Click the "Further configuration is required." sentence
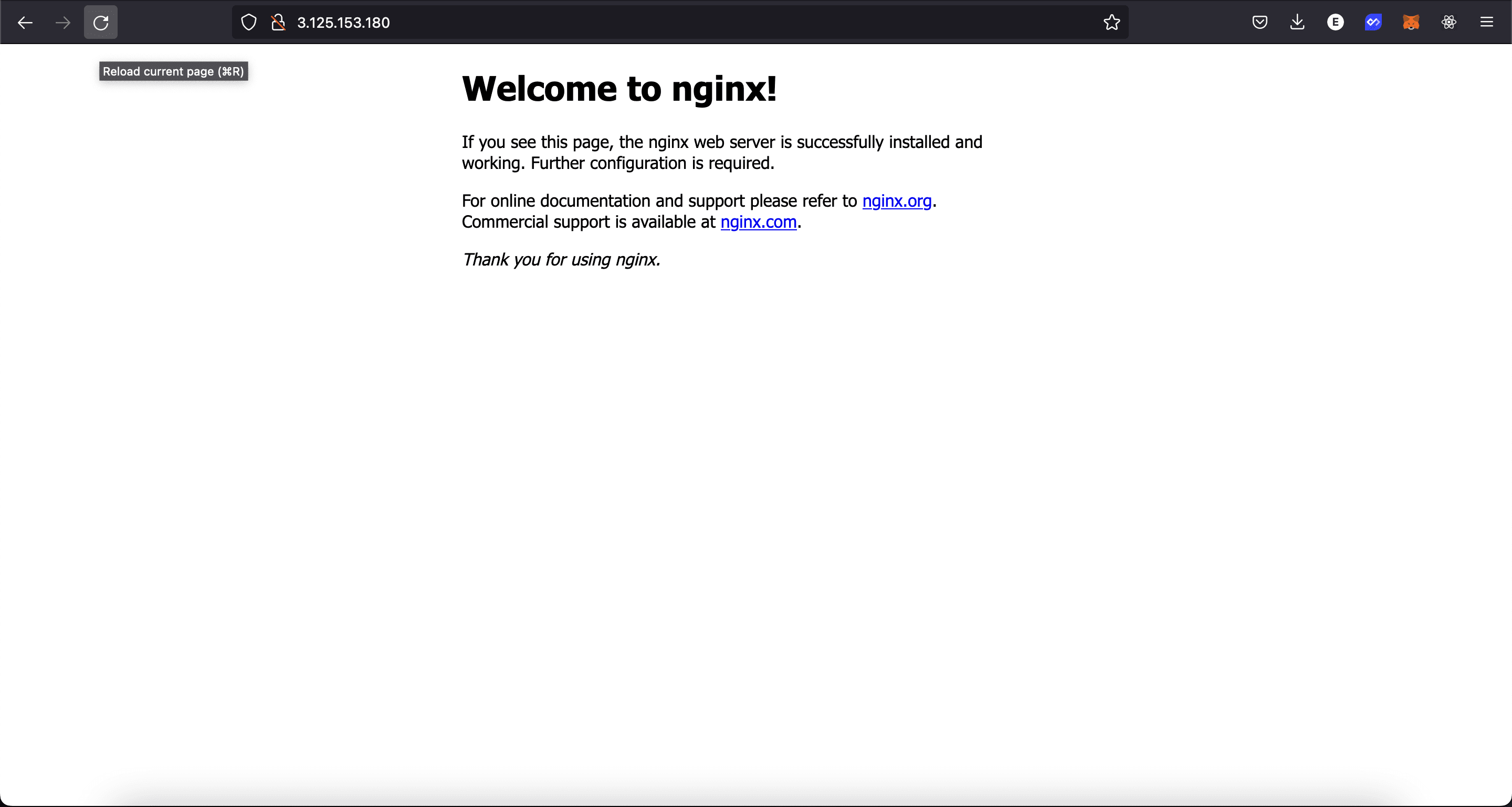Viewport: 1512px width, 807px height. (x=653, y=163)
